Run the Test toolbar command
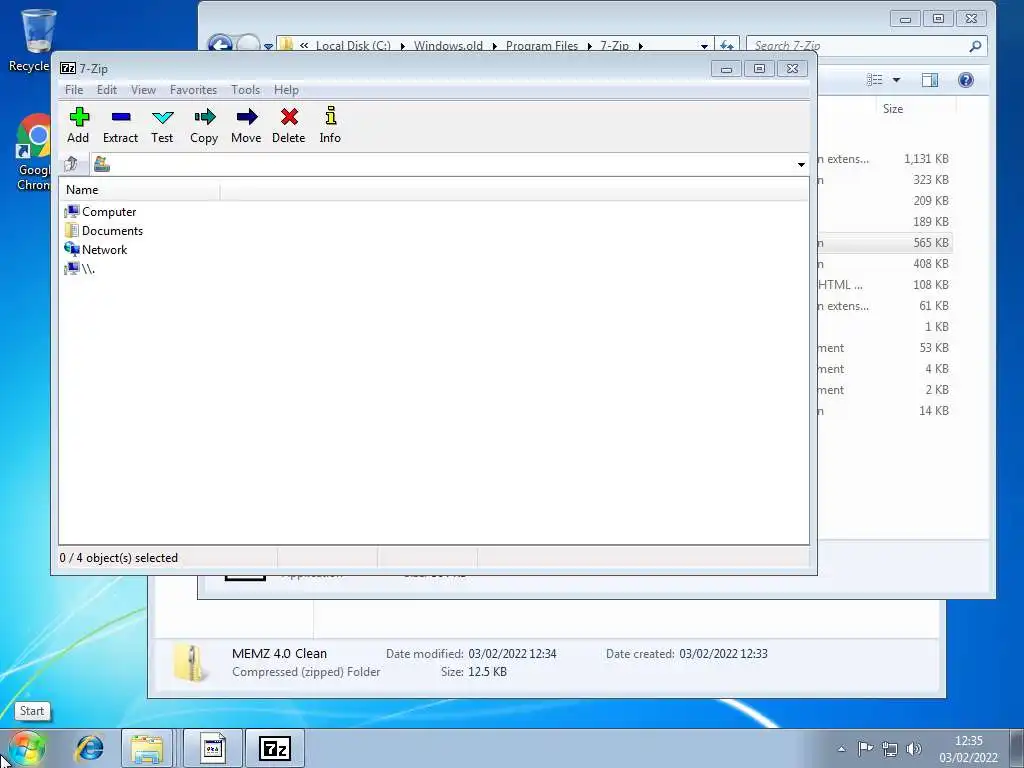 coord(162,125)
